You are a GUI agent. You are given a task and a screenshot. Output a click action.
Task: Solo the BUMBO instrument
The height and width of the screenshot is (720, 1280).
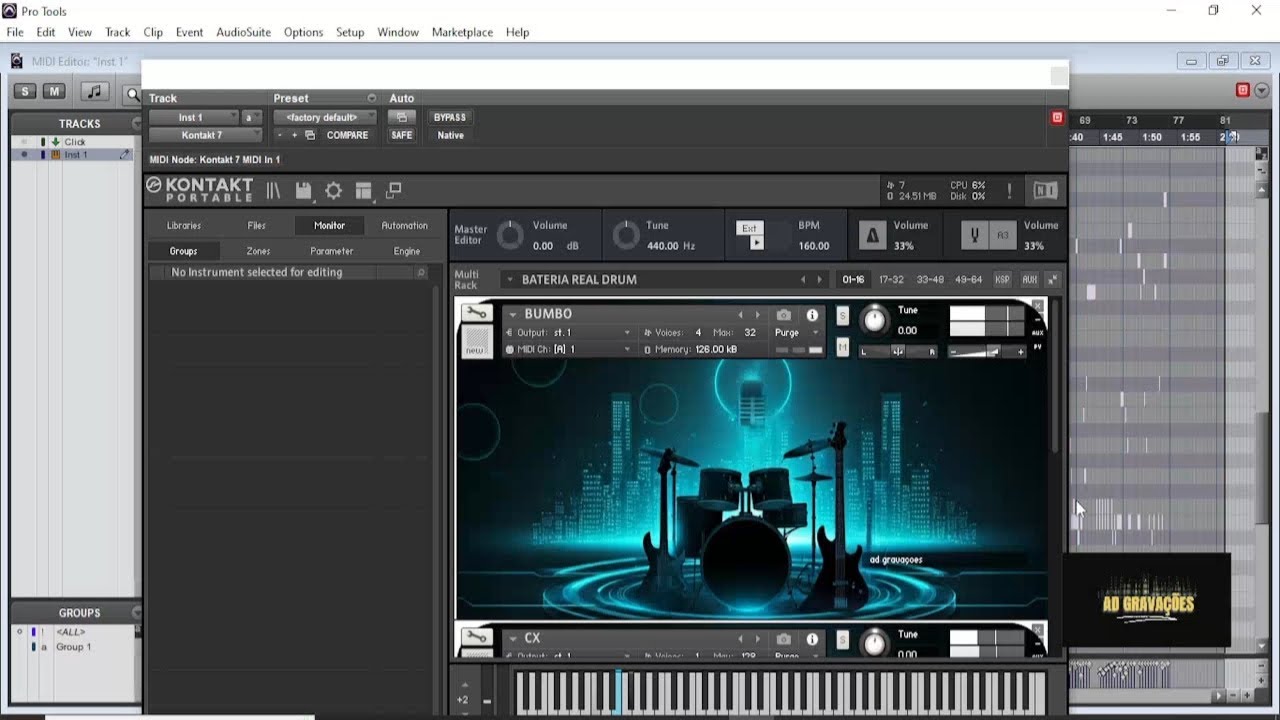coord(842,316)
